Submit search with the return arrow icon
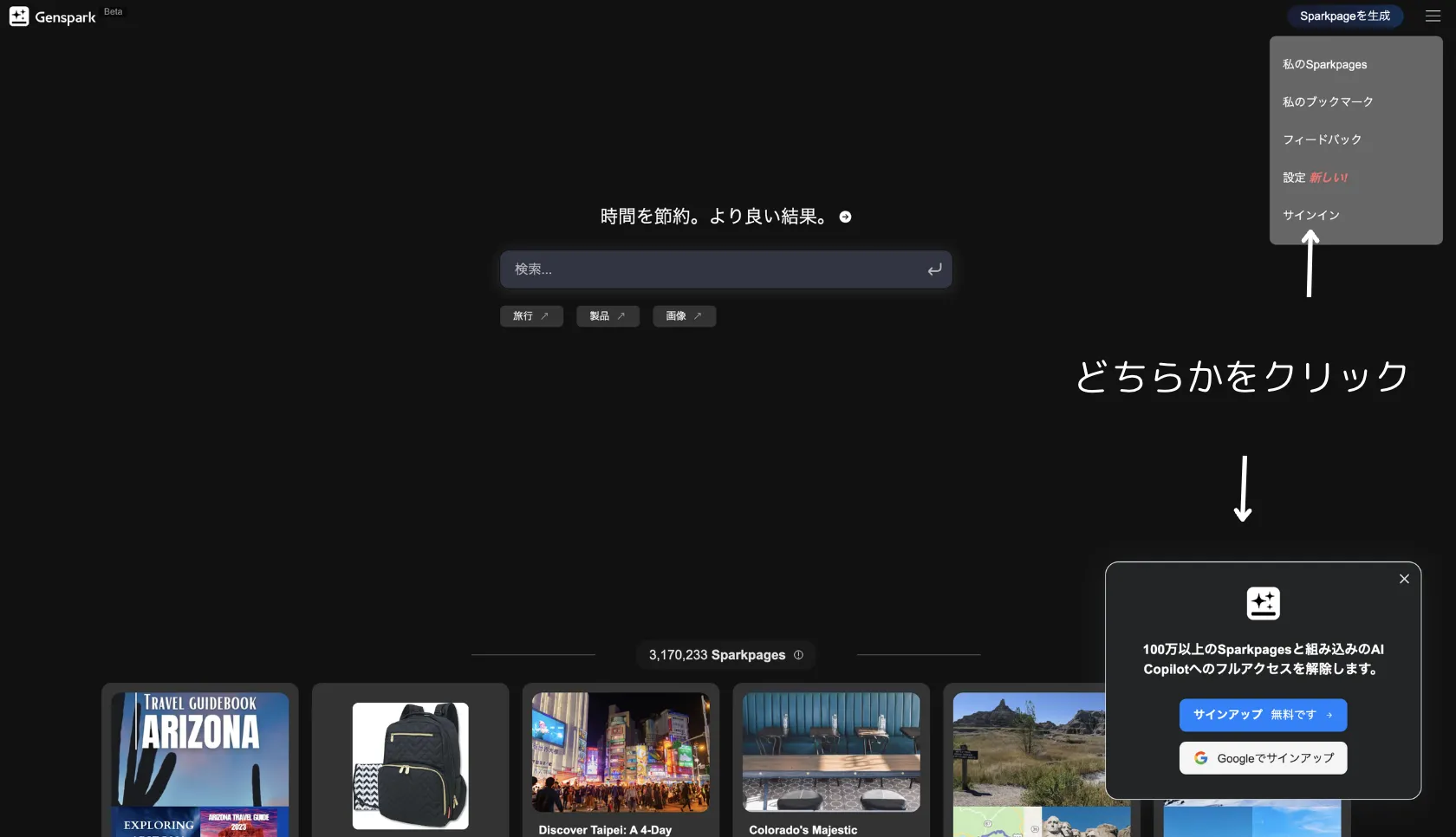The image size is (1456, 837). click(x=934, y=269)
